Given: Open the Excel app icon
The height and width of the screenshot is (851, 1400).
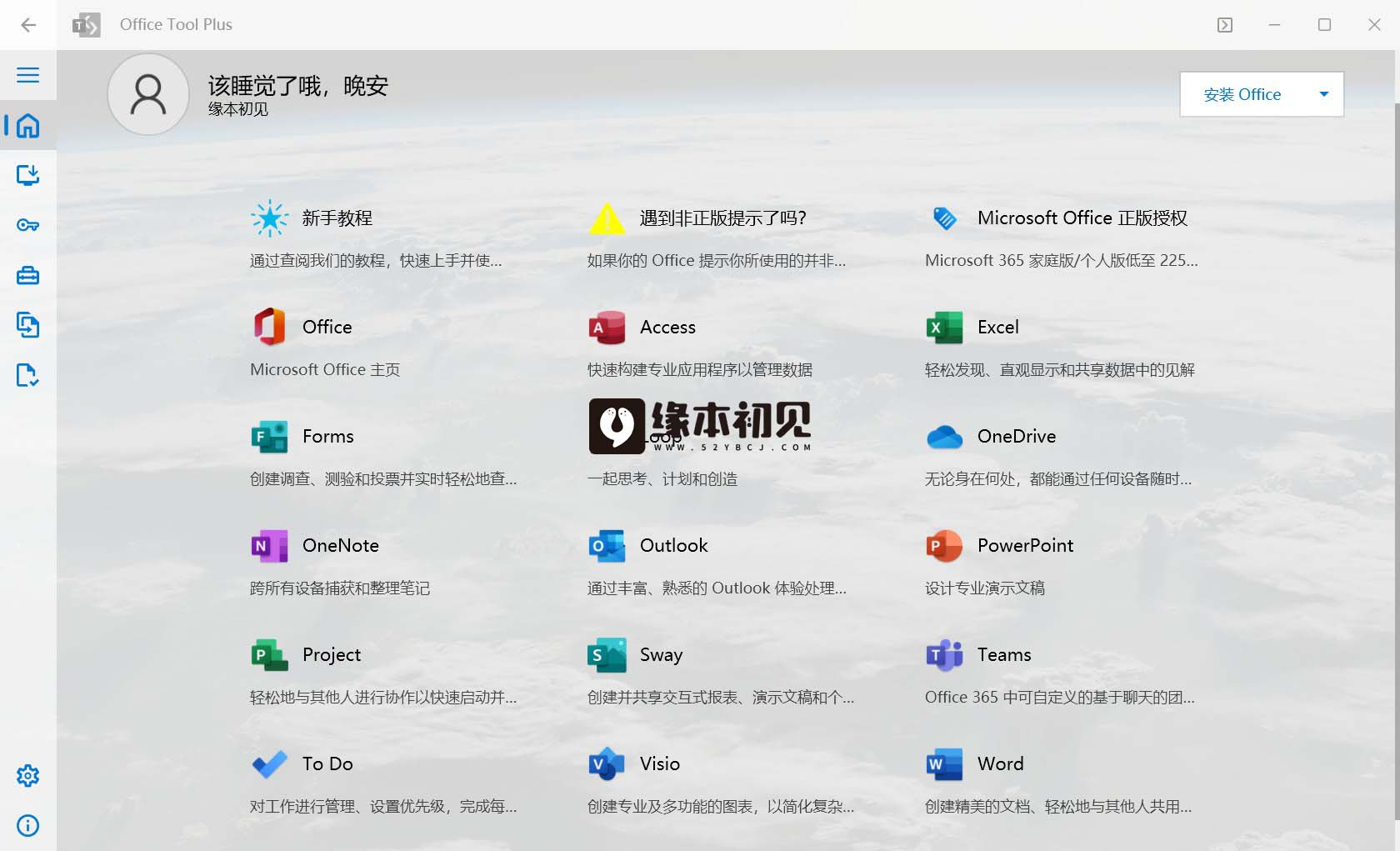Looking at the screenshot, I should (x=944, y=328).
